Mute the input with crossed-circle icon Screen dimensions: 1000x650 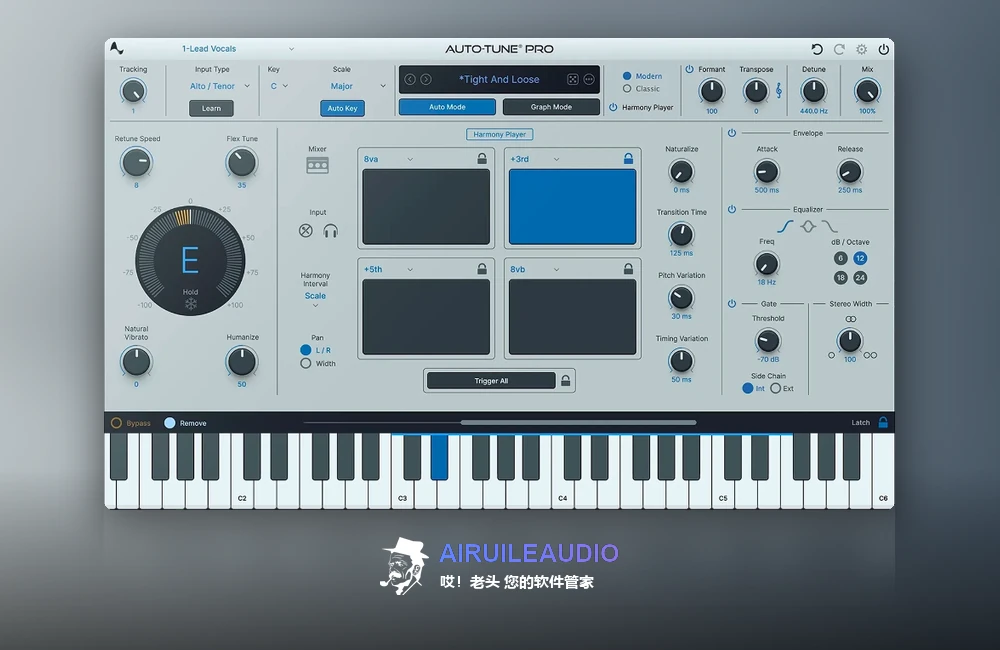pyautogui.click(x=305, y=230)
